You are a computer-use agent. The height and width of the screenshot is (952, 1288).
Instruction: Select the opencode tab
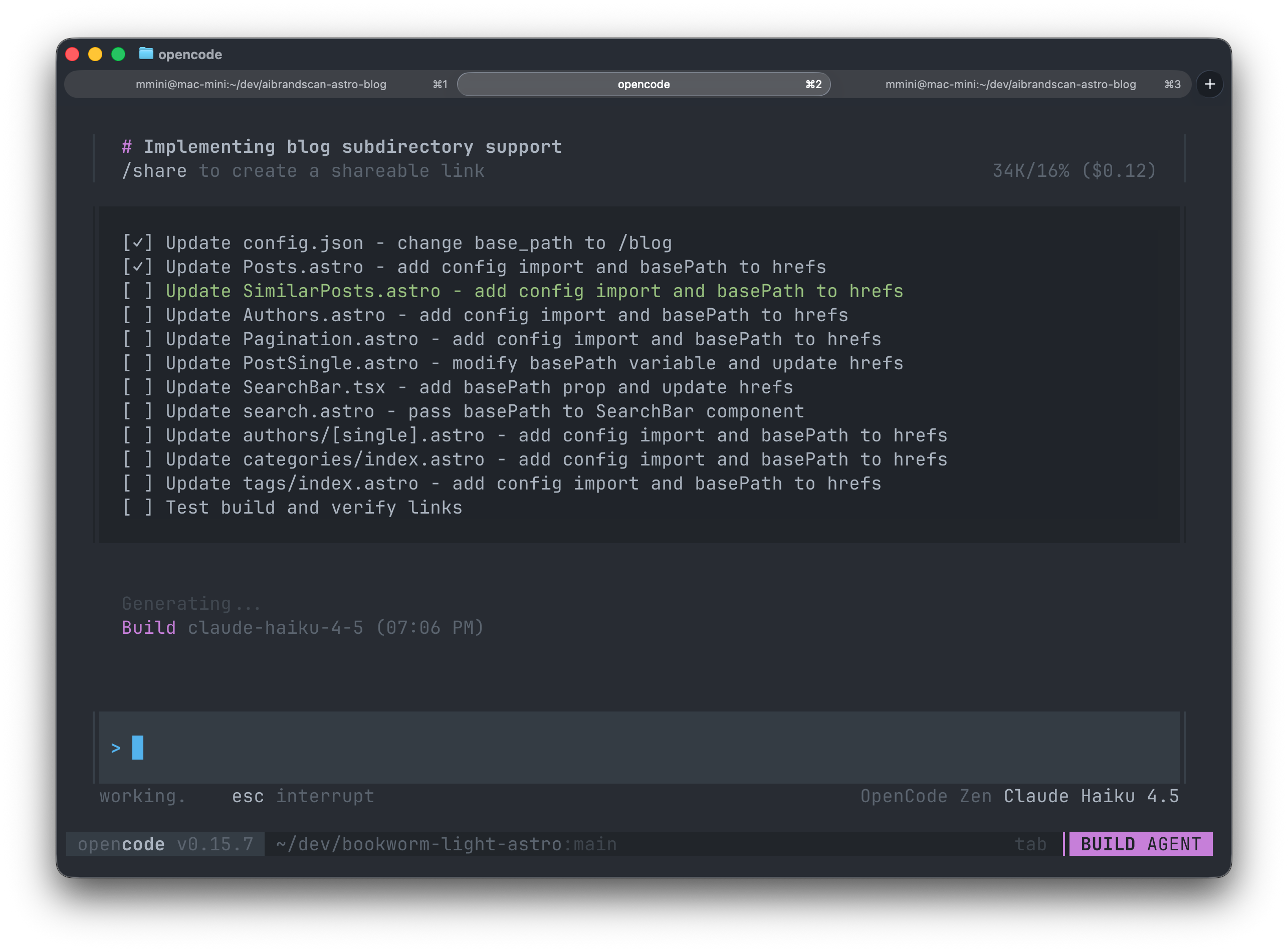(643, 84)
